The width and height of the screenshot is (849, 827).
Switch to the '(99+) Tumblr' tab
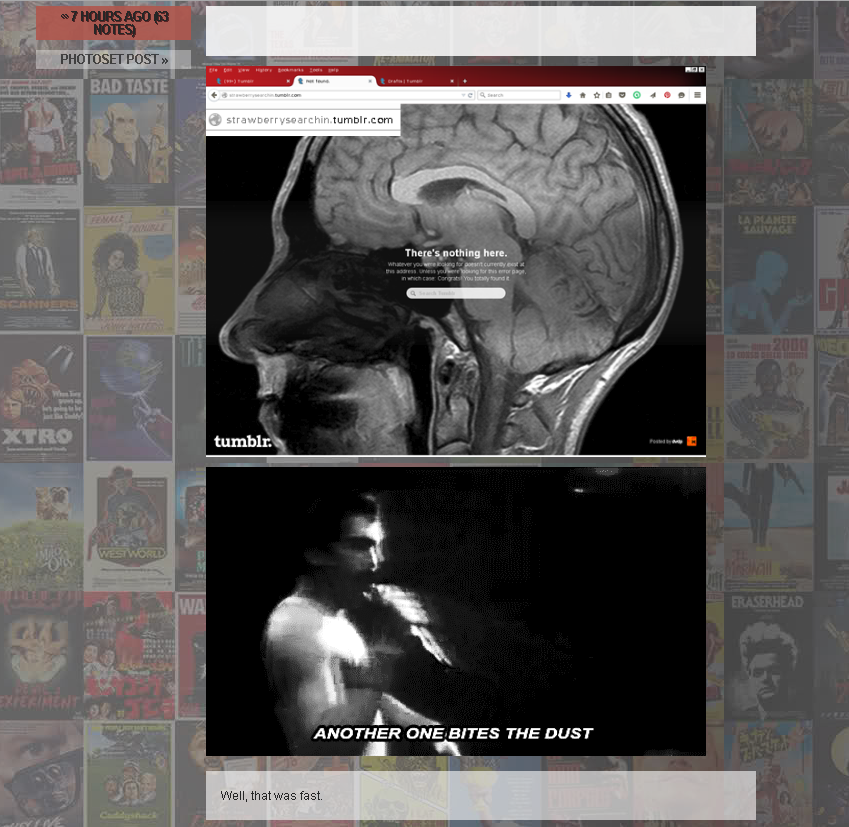251,81
